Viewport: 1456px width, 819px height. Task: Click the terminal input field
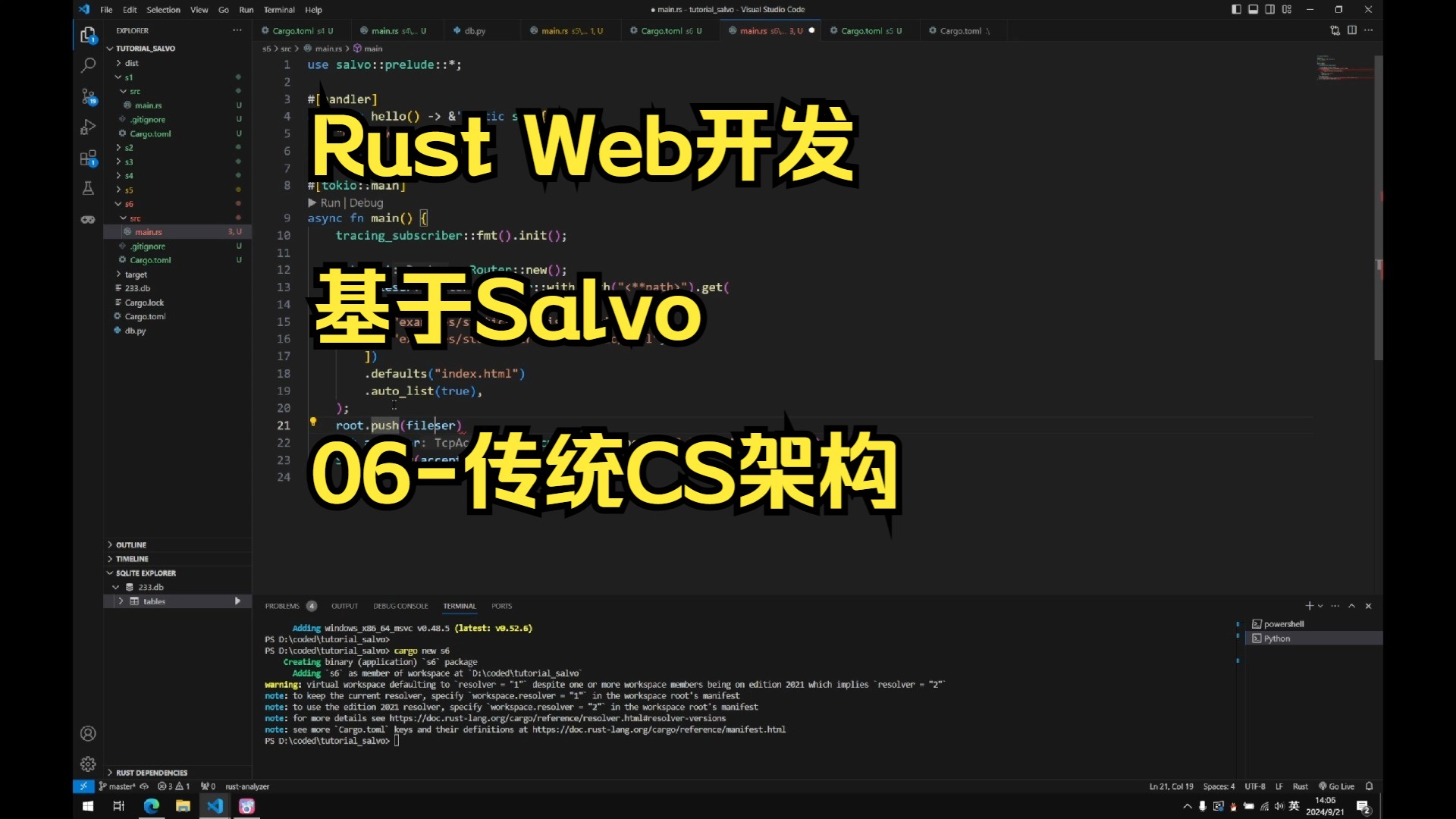click(x=399, y=740)
